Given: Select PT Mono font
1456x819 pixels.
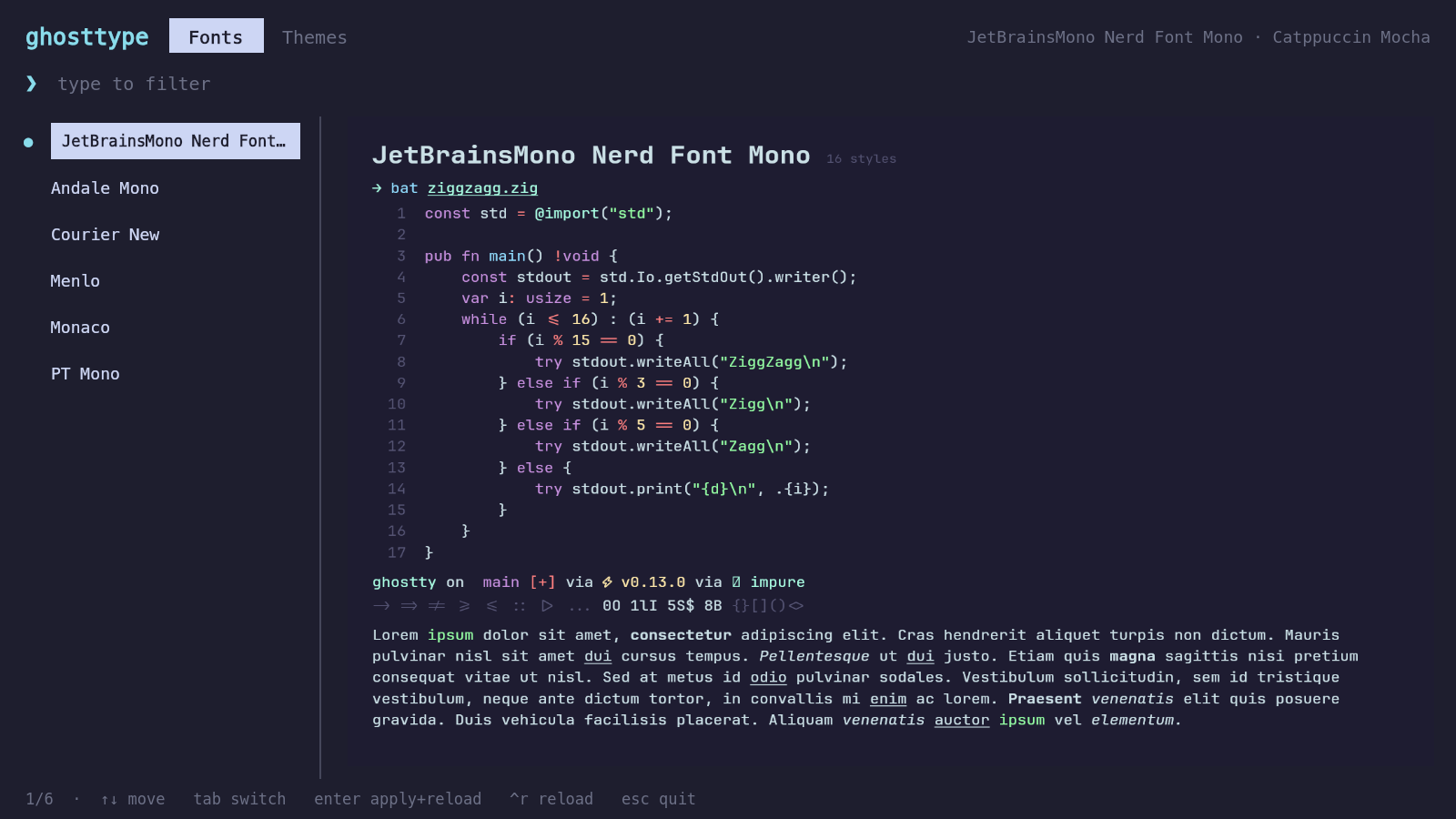Looking at the screenshot, I should [86, 373].
